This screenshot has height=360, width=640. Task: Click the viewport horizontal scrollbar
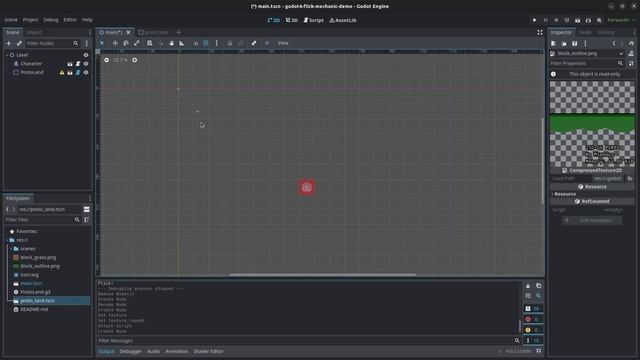[322, 275]
